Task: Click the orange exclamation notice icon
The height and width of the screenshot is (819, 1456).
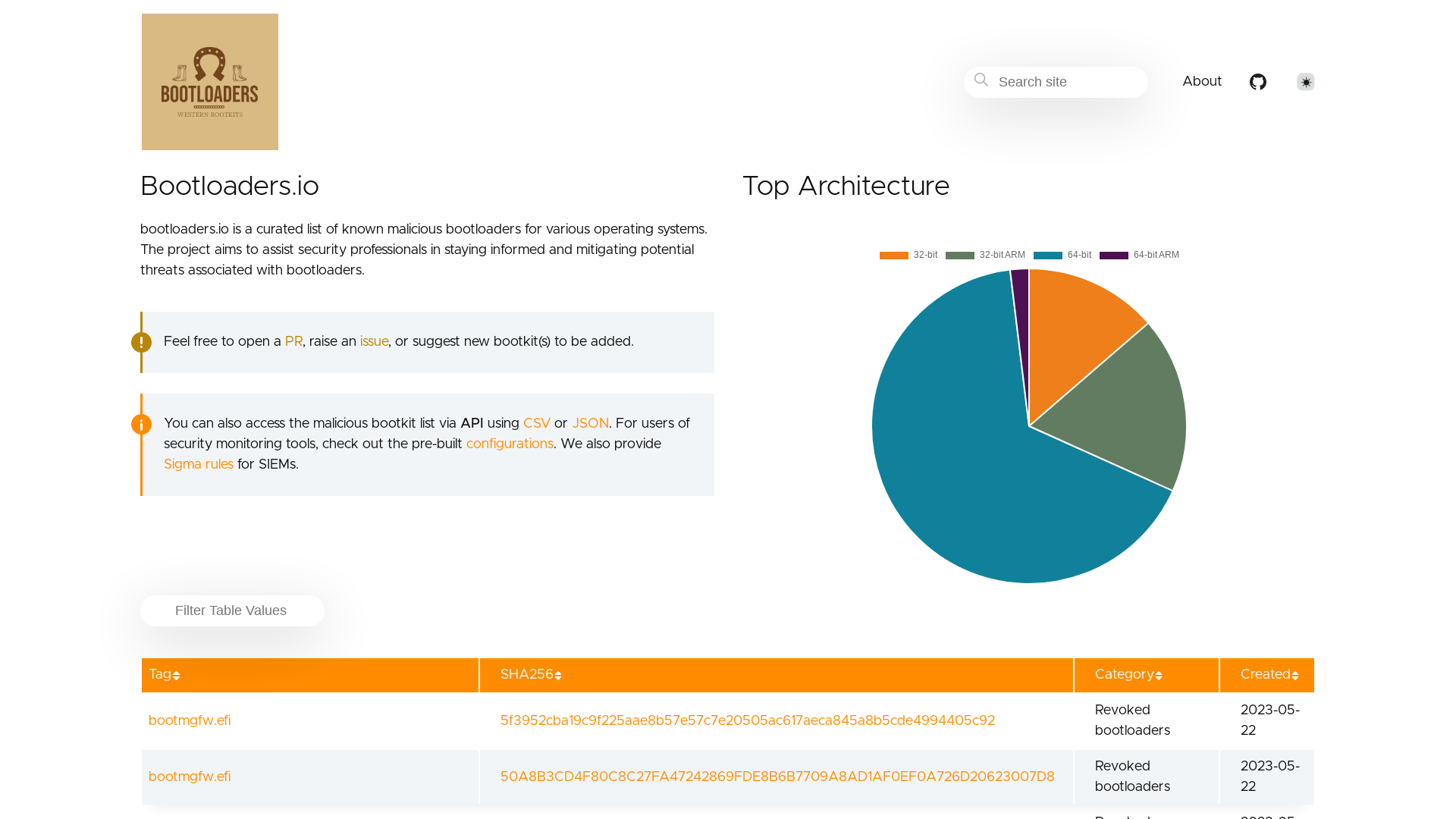Action: [x=141, y=342]
